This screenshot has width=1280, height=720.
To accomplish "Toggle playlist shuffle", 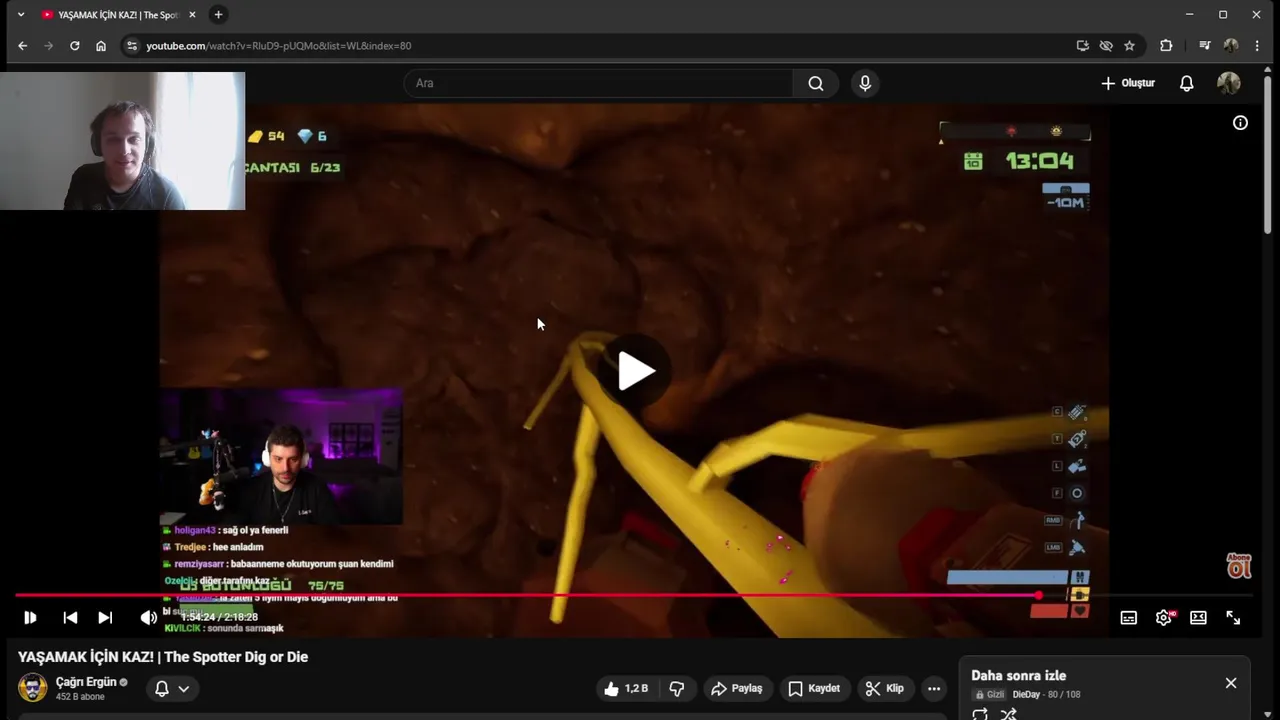I will point(1009,714).
